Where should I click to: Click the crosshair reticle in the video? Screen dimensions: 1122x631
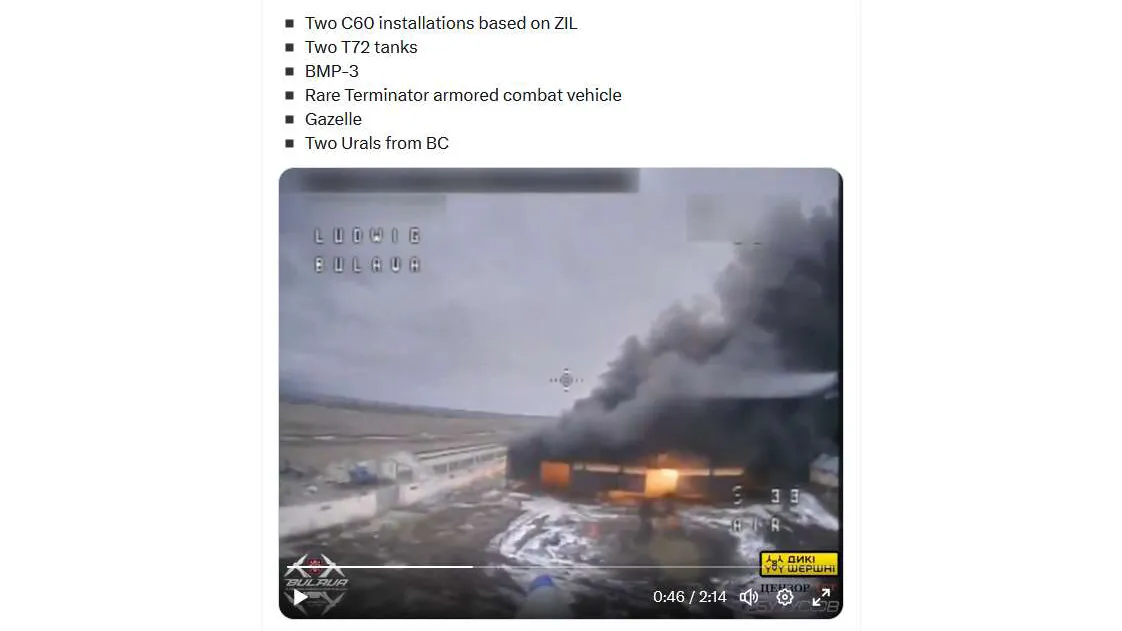566,380
